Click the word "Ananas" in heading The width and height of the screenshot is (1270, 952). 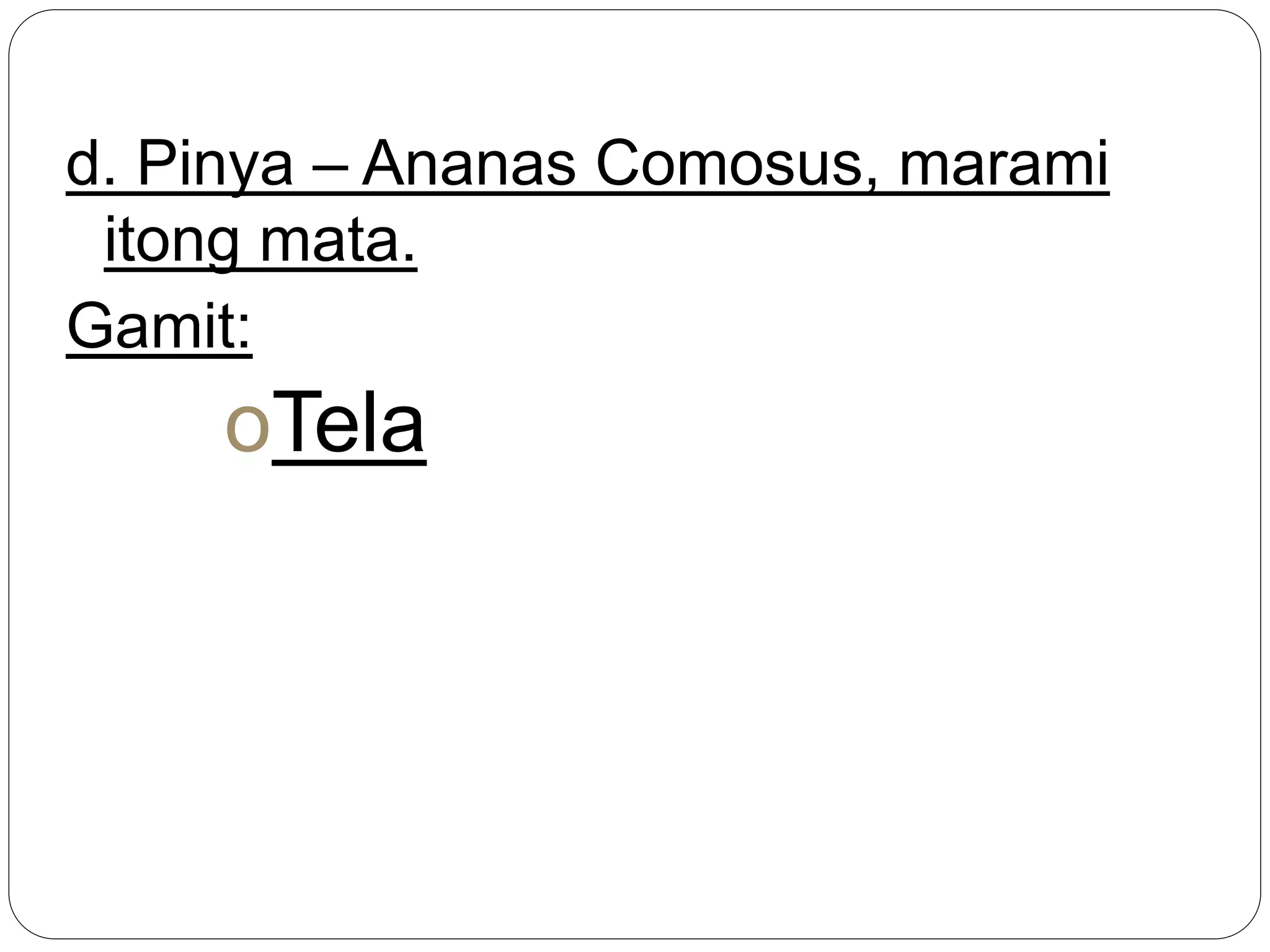[x=468, y=164]
